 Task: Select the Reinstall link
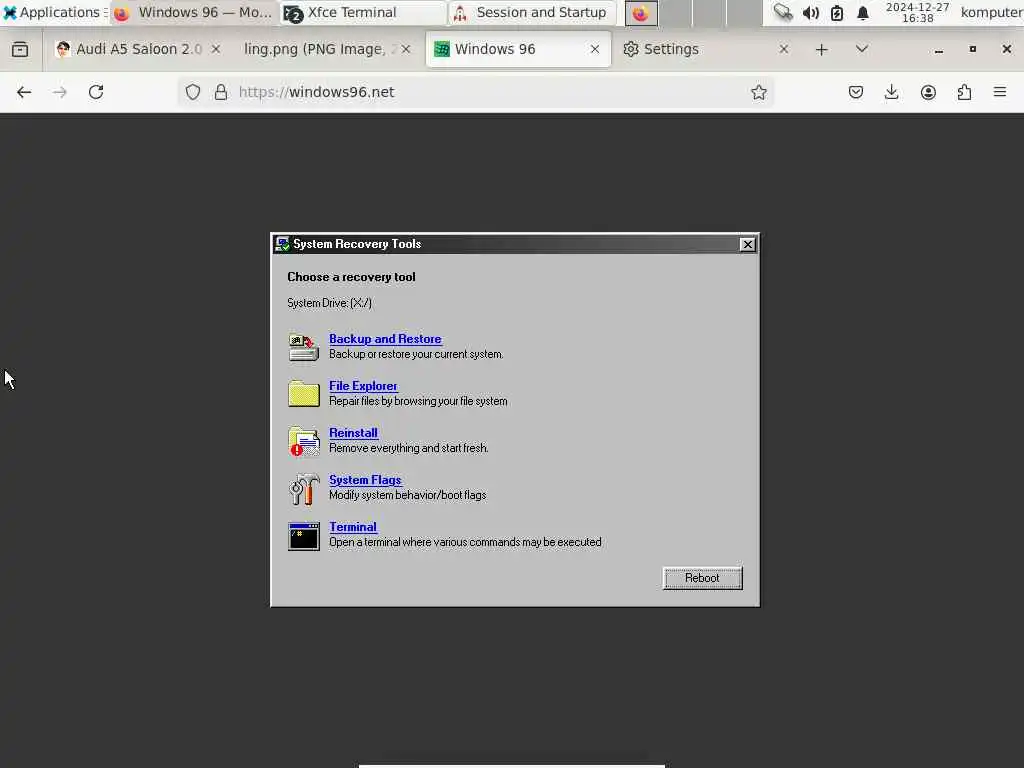353,433
